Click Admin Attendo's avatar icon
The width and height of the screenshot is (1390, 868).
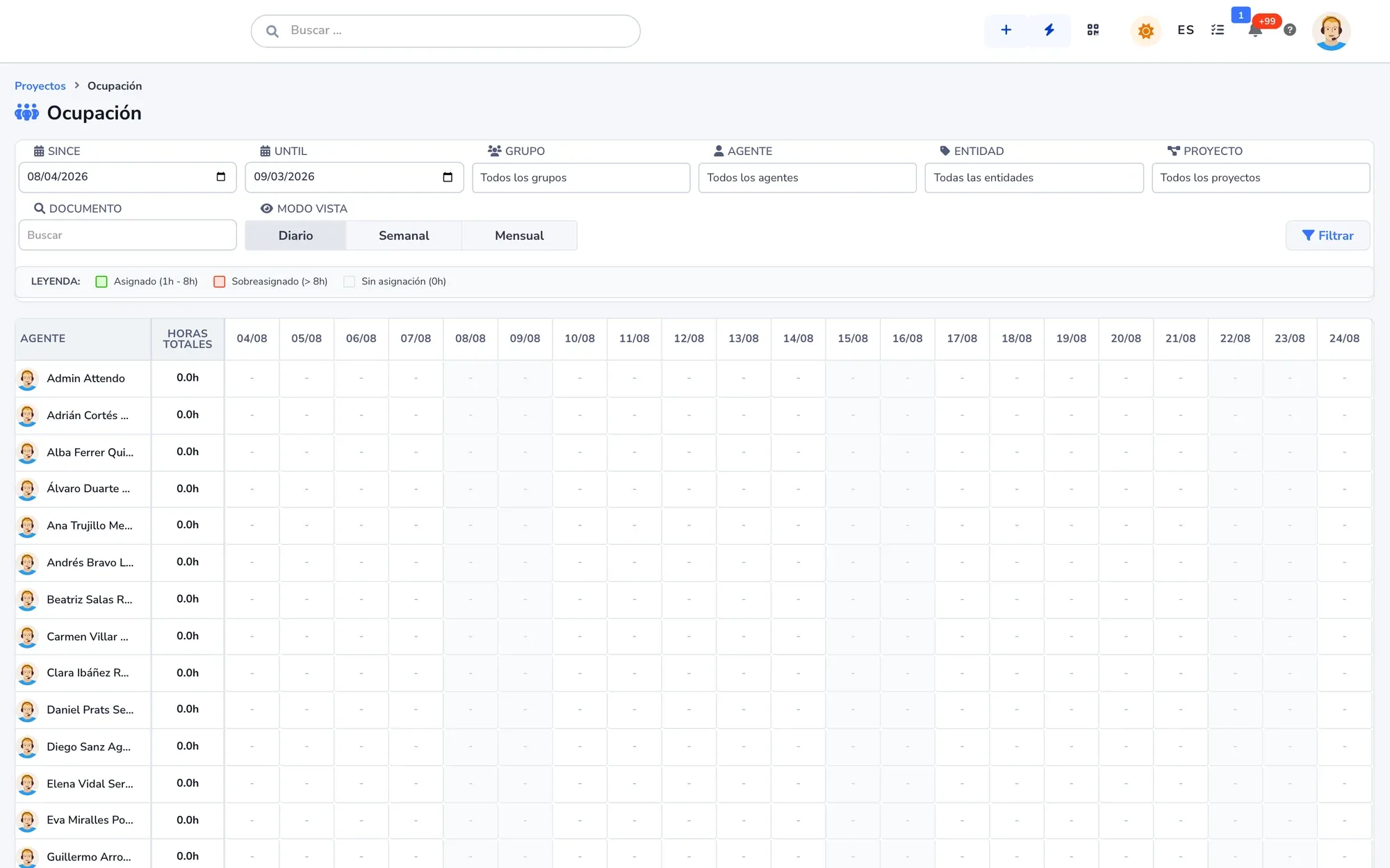(27, 379)
